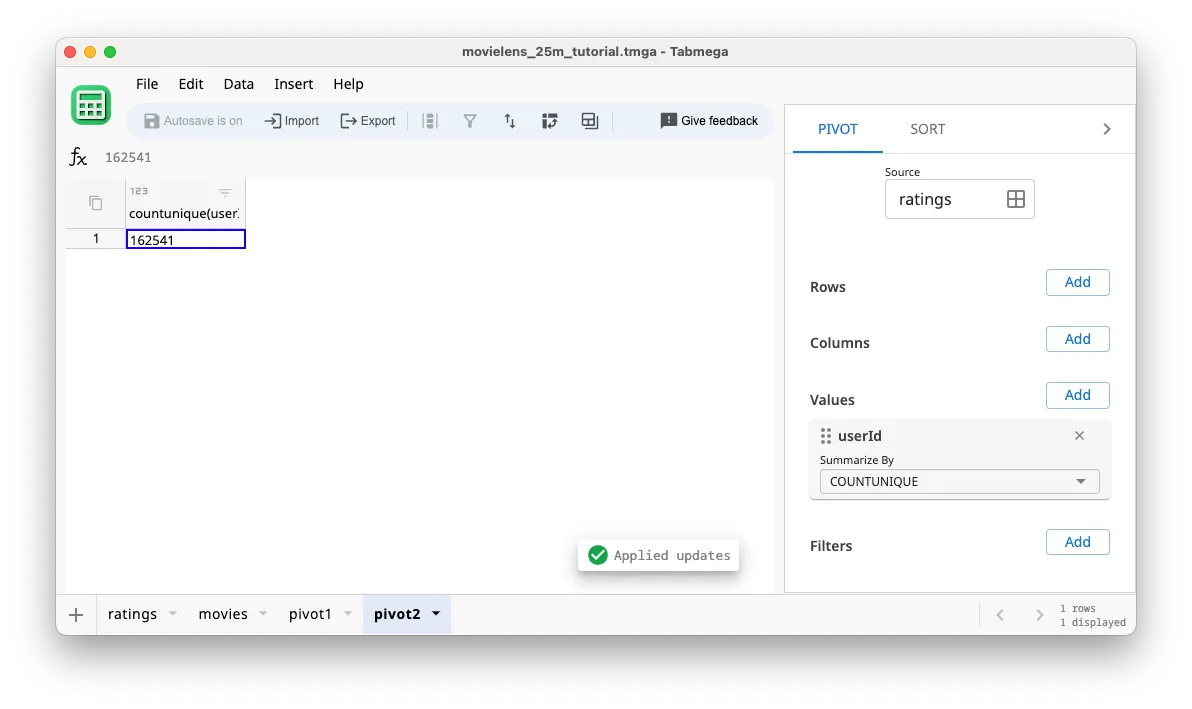Viewport: 1192px width, 709px height.
Task: Click the Tabmega spreadsheet logo
Action: click(91, 104)
